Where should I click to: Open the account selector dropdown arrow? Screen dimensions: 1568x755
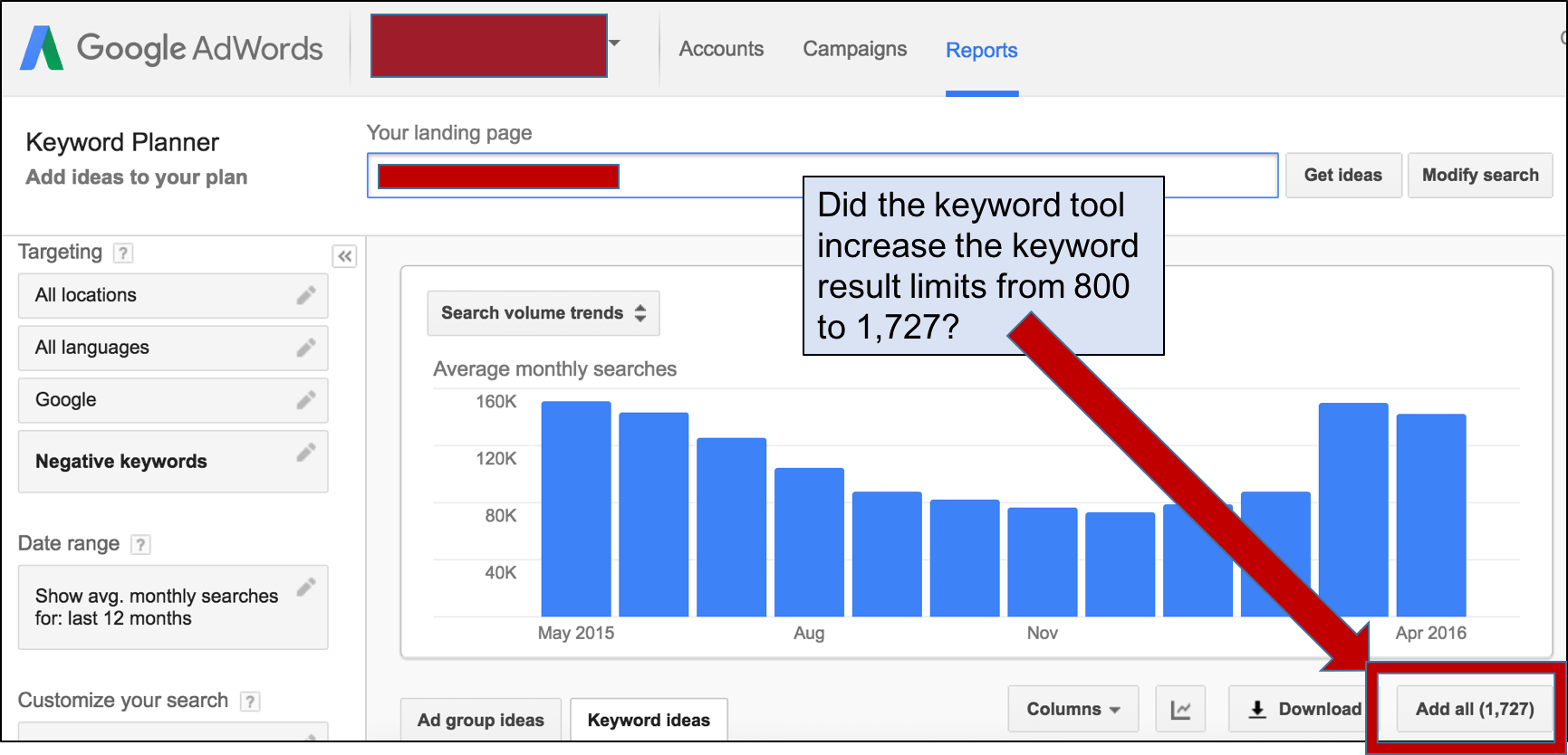(614, 43)
